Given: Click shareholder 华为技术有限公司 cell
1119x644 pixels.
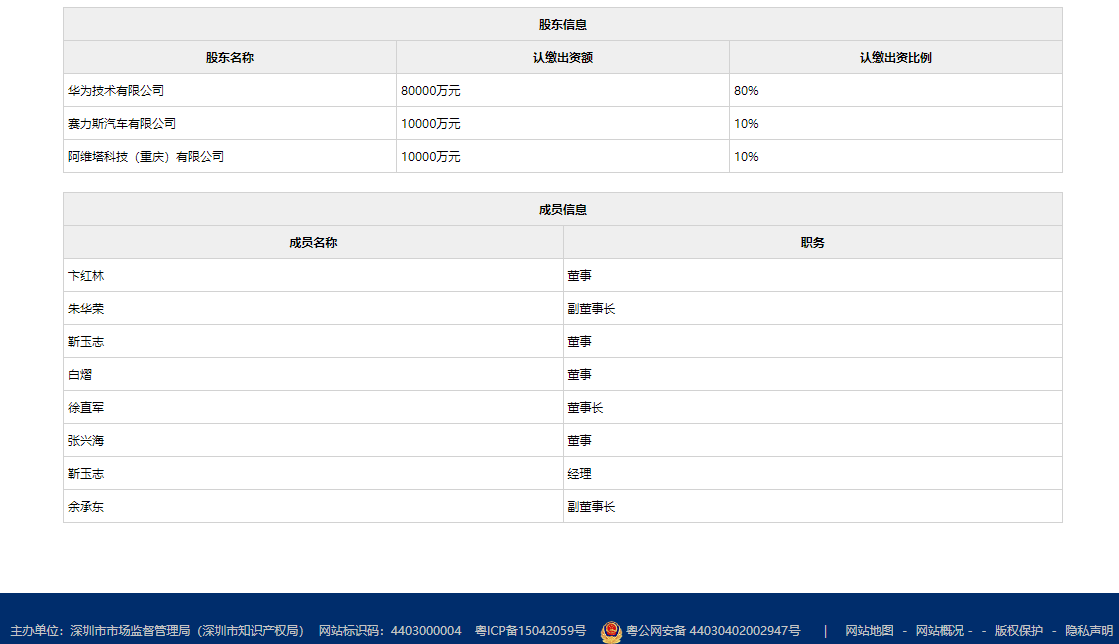Looking at the screenshot, I should click(x=116, y=91).
